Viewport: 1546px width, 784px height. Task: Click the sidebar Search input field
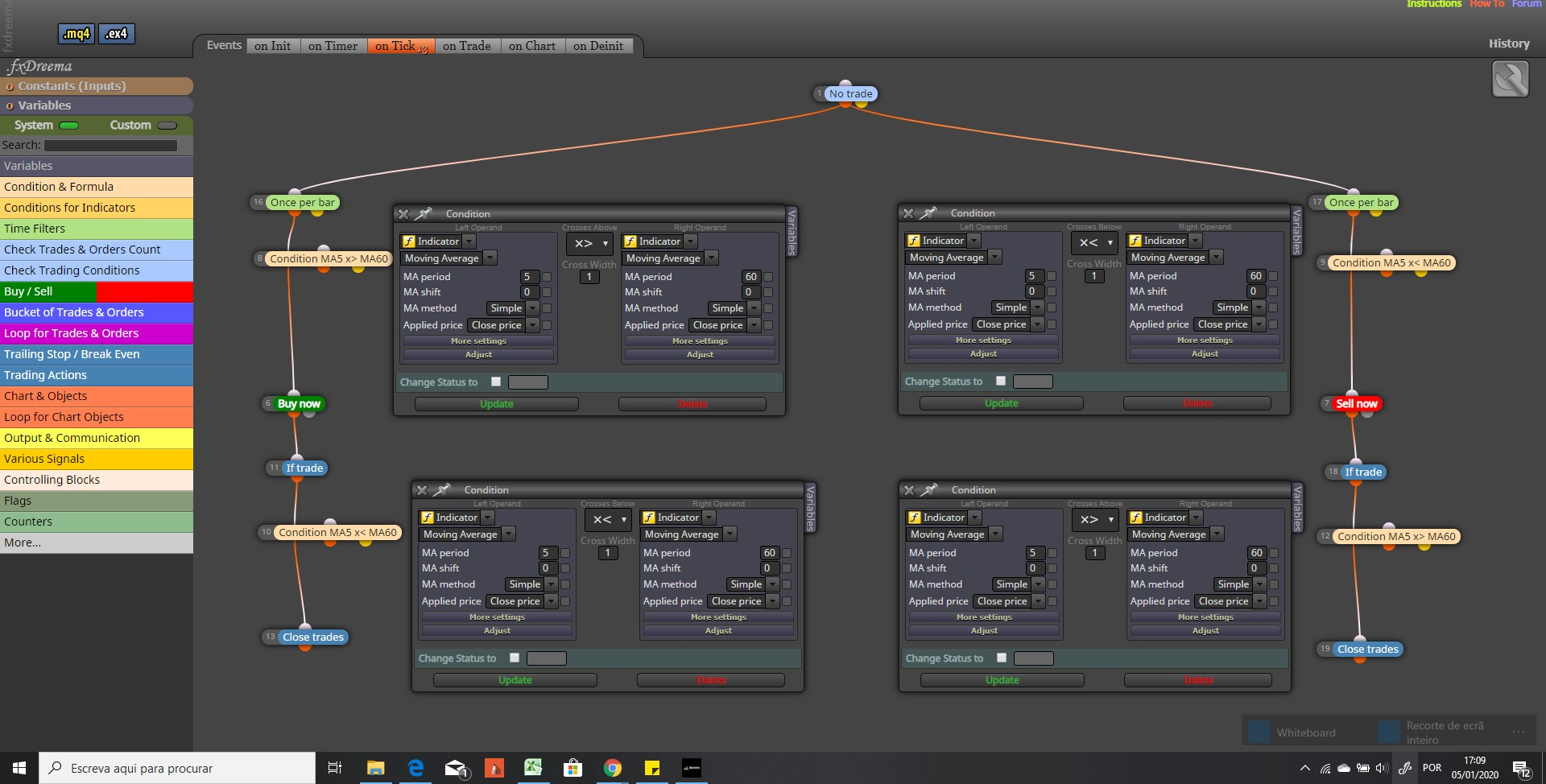coord(110,146)
